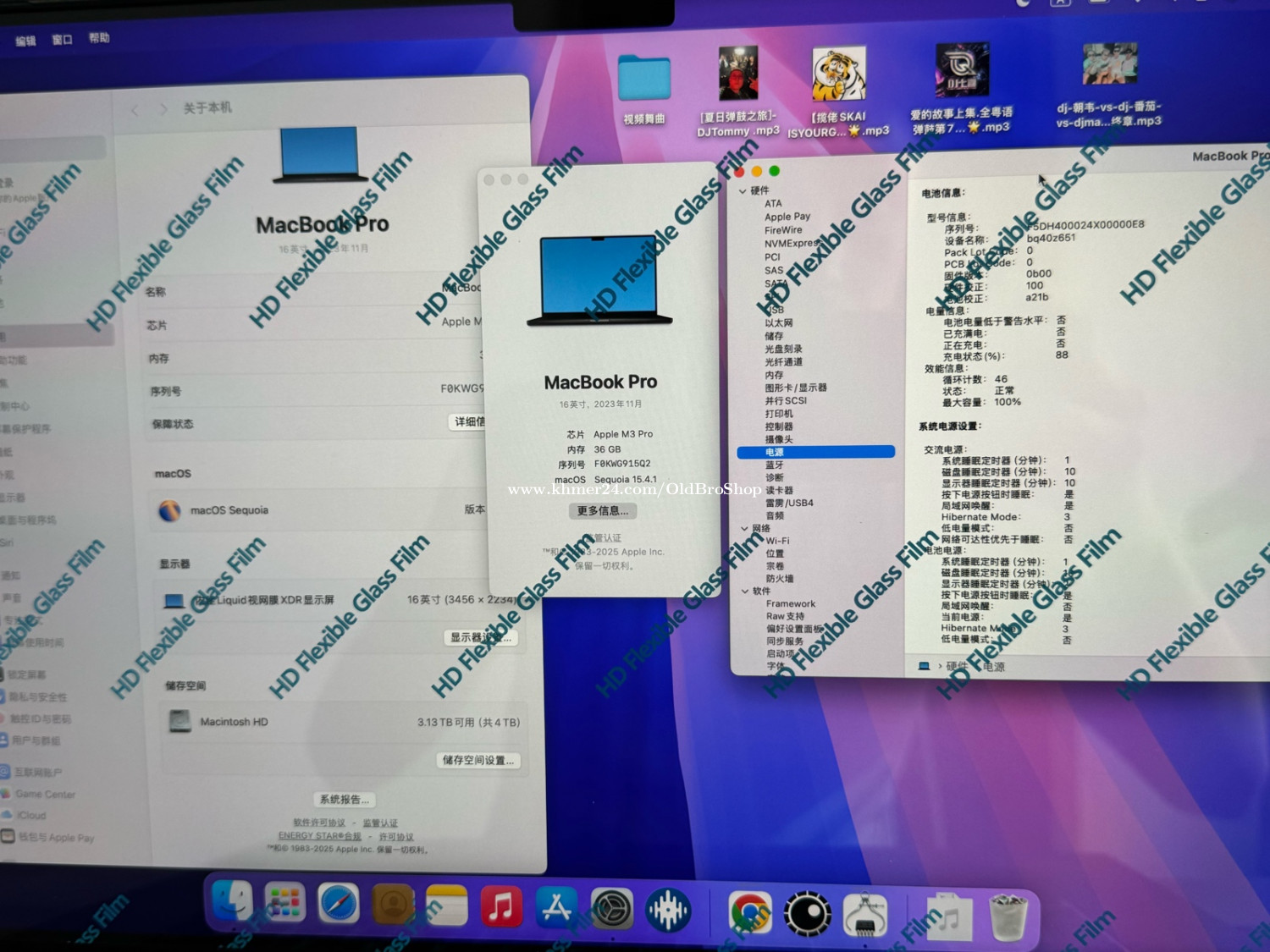
Task: Open Contacts app in the Dock
Action: pos(392,905)
